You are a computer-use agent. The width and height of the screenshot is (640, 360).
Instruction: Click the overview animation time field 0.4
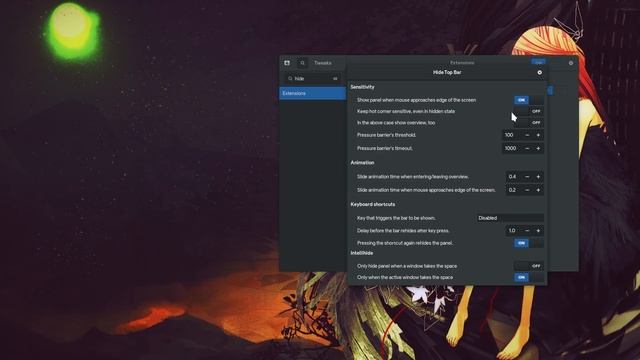pyautogui.click(x=513, y=177)
